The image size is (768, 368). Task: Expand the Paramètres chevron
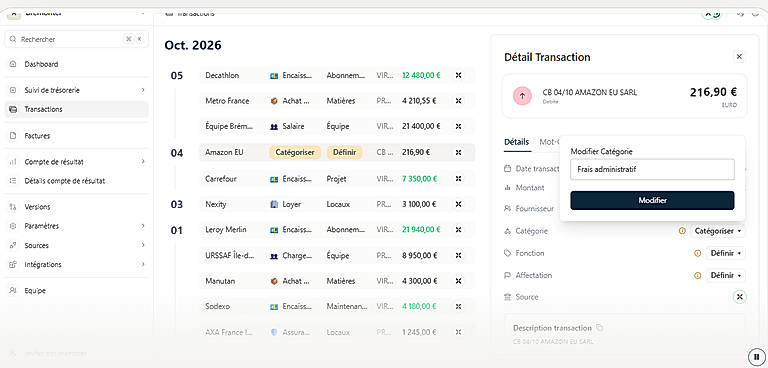(143, 226)
